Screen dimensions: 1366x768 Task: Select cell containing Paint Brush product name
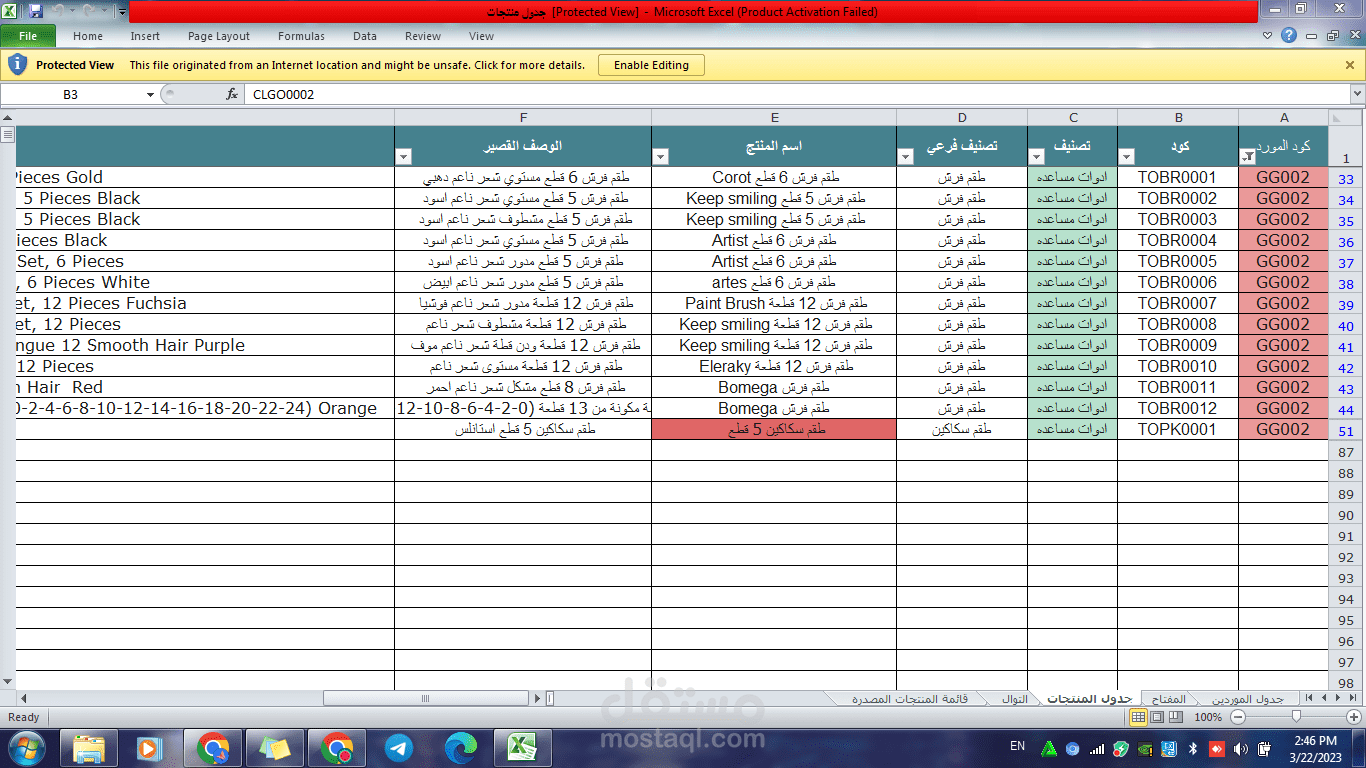(774, 303)
